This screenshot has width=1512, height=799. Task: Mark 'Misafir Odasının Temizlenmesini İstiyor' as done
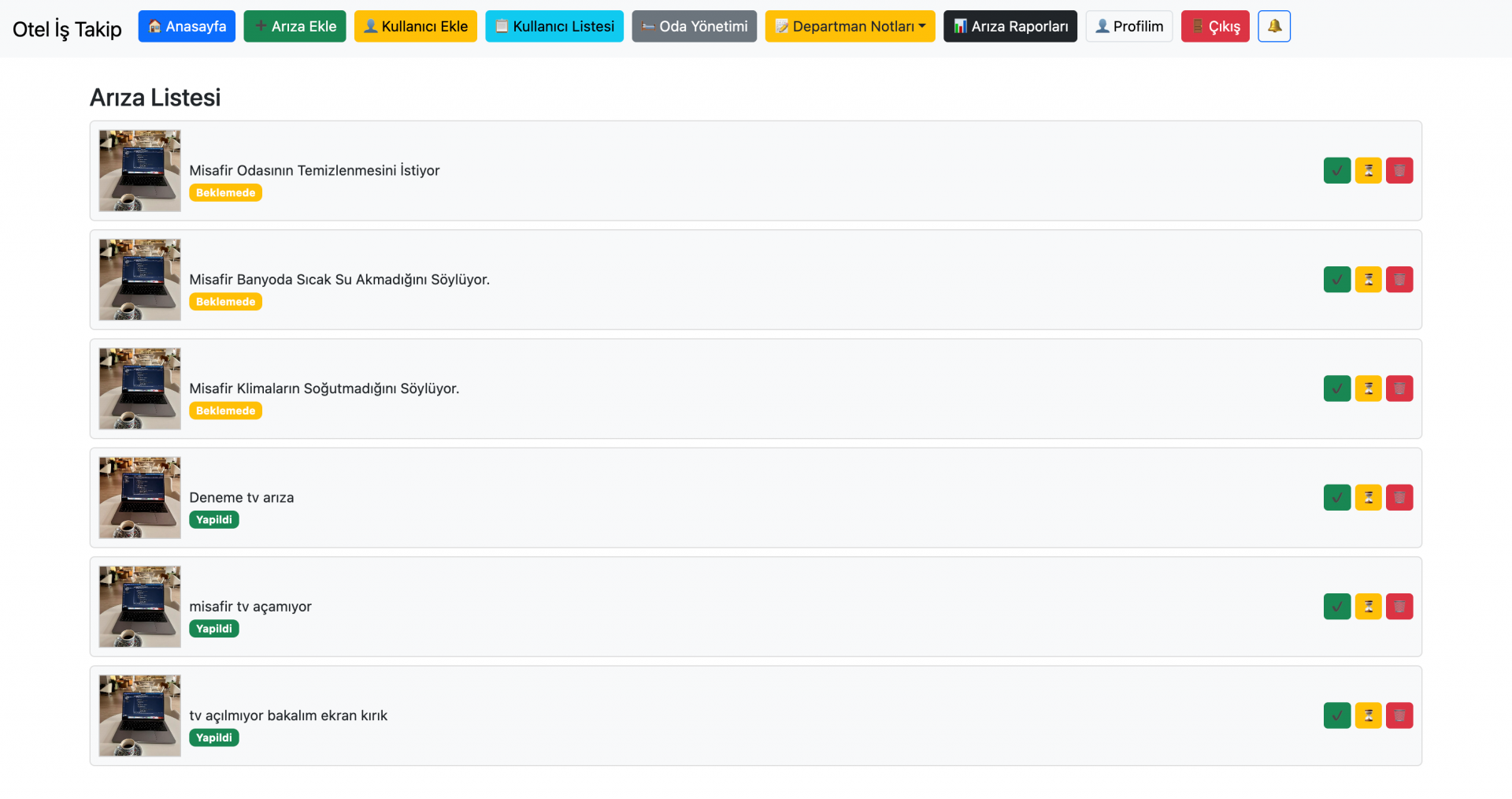(1336, 170)
